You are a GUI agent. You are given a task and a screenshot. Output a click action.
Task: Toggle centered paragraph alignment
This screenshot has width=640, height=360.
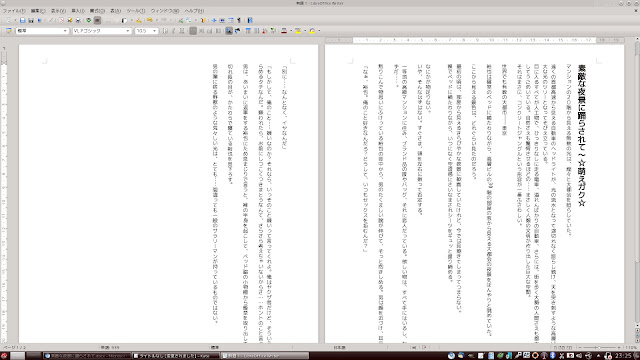201,31
